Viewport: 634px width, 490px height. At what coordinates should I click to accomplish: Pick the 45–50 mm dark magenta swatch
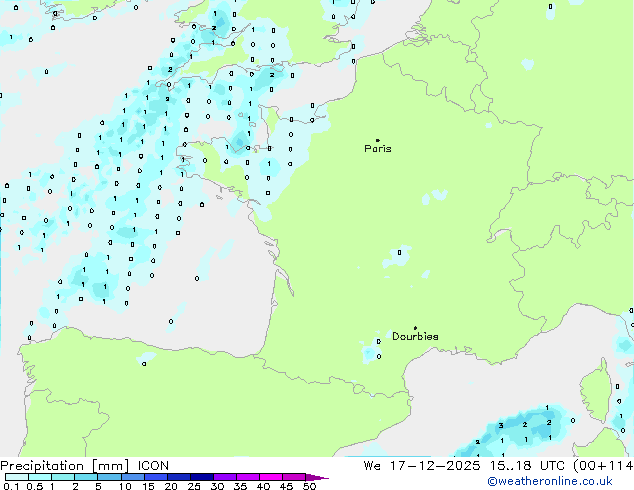(294, 477)
